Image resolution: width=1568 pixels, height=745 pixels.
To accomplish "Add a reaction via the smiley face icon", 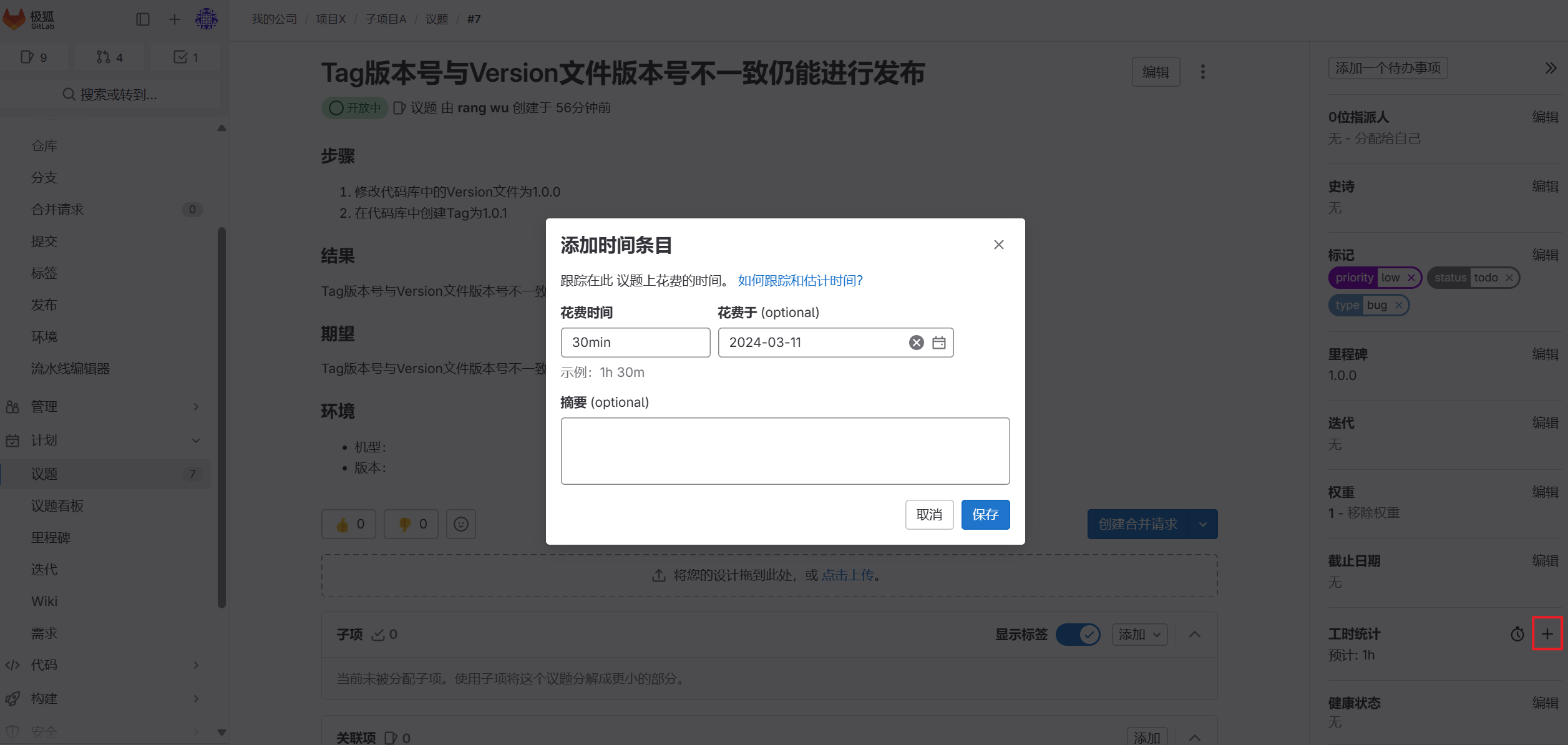I will click(460, 524).
